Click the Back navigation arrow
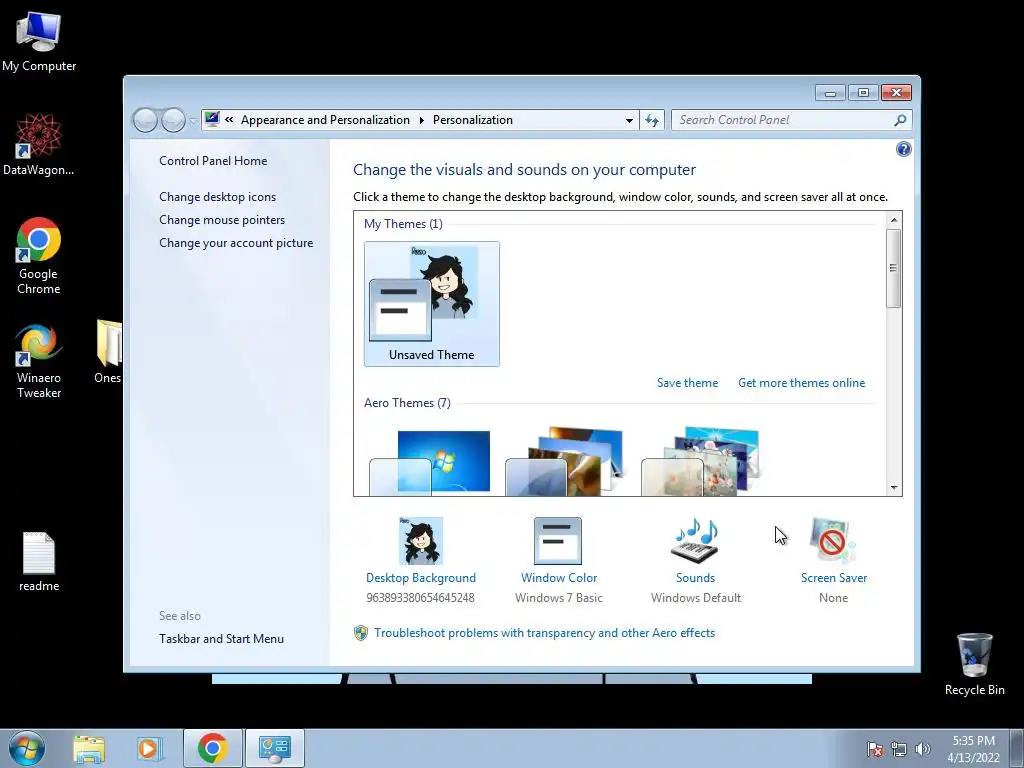Screen dimensions: 1024x768 click(145, 120)
